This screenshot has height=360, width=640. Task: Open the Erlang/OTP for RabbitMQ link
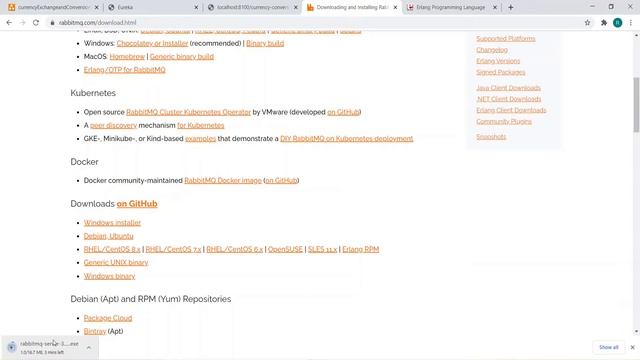coord(124,70)
